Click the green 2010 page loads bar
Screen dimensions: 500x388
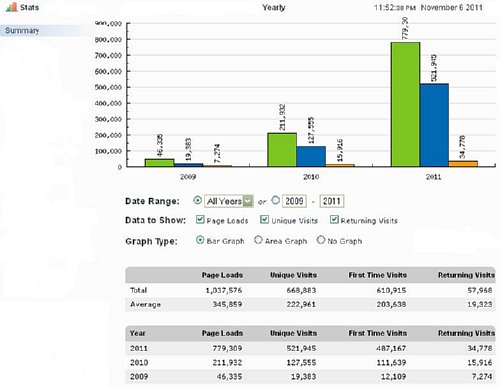tap(282, 150)
